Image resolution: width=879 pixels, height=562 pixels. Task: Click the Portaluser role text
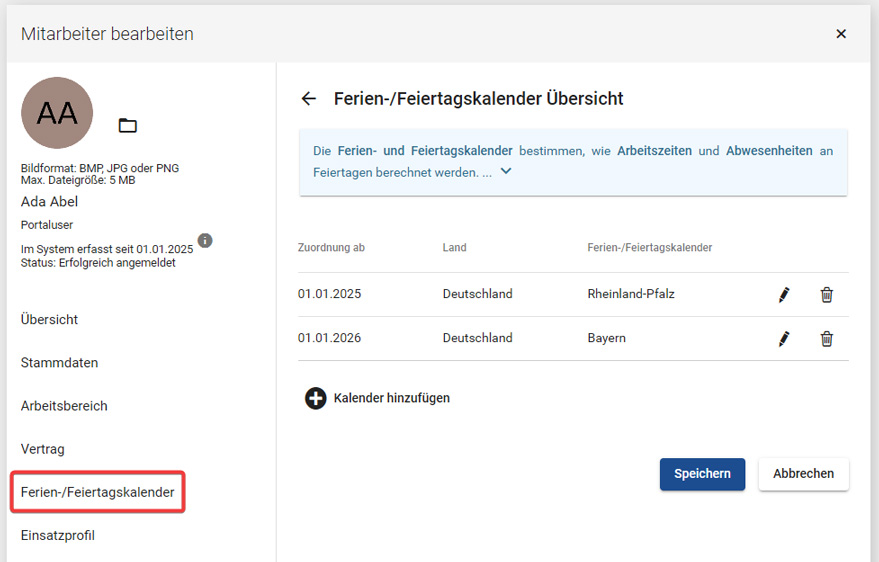[47, 225]
